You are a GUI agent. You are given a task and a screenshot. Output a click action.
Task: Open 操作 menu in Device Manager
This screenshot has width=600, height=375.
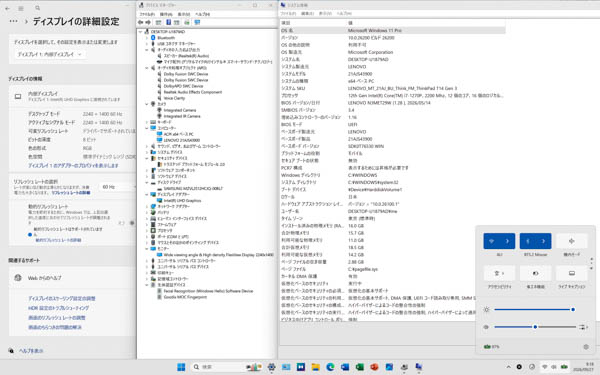(x=166, y=14)
